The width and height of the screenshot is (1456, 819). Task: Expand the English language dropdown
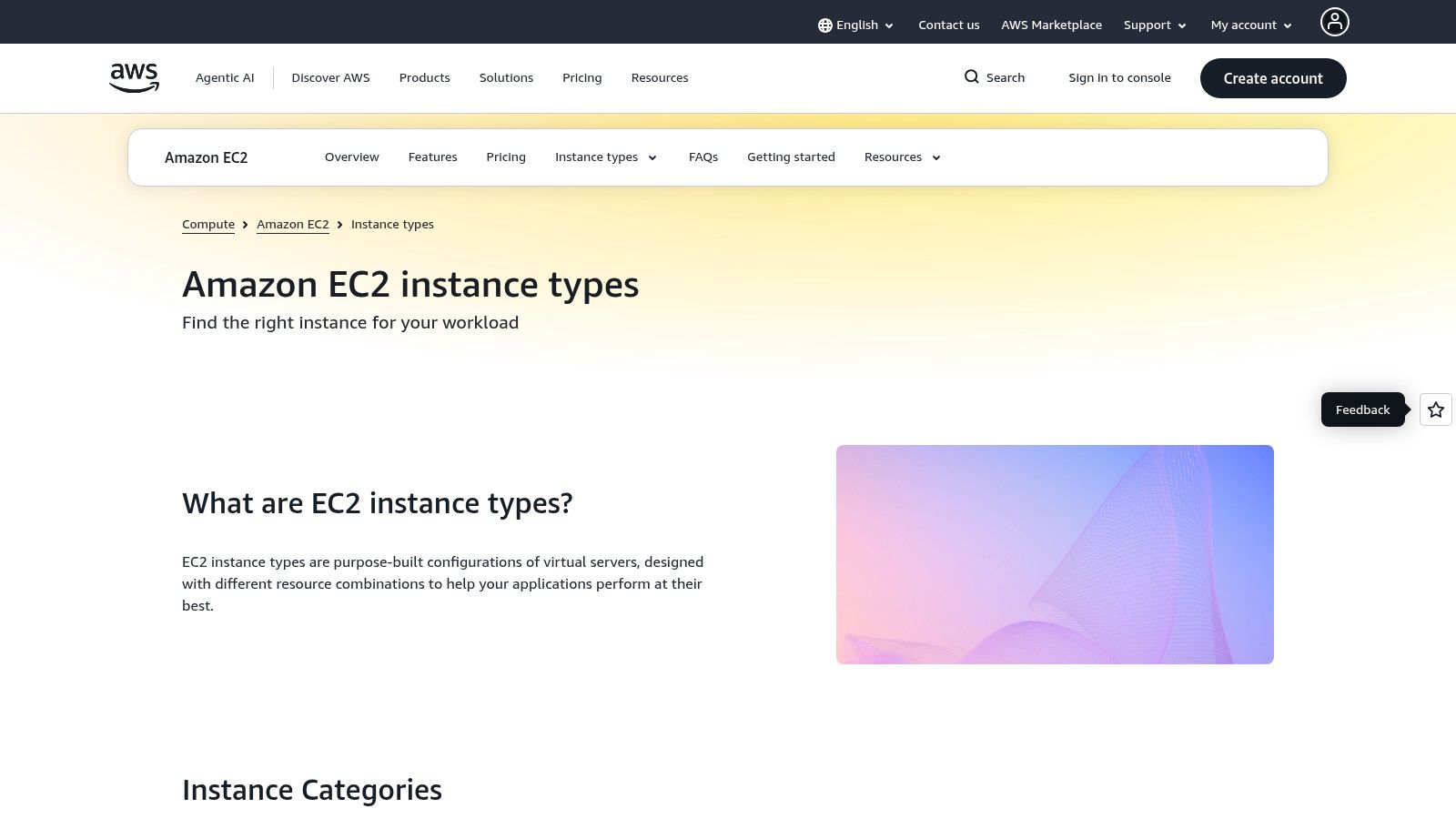click(x=855, y=25)
